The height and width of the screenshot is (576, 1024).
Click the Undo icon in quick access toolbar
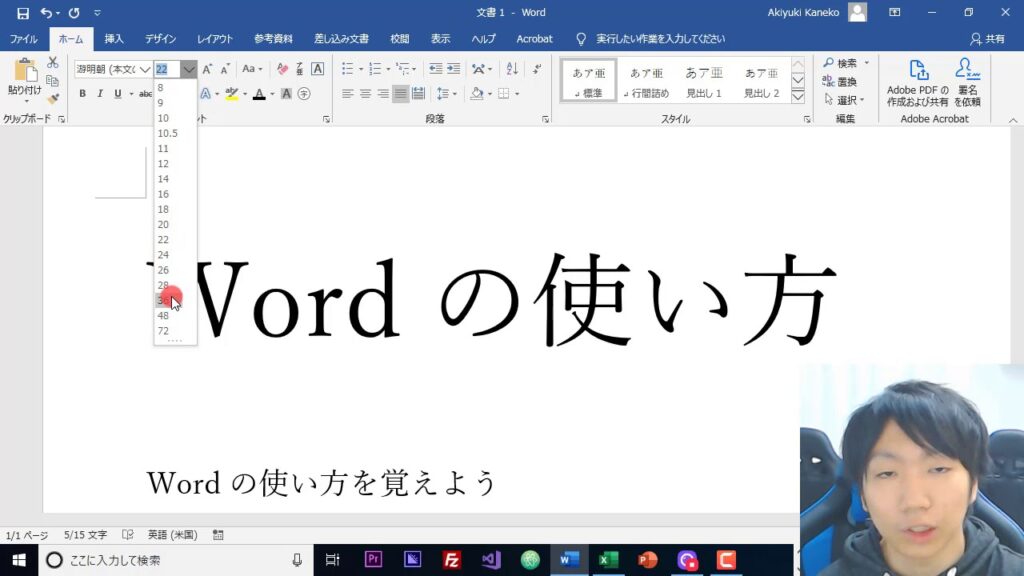click(x=46, y=13)
